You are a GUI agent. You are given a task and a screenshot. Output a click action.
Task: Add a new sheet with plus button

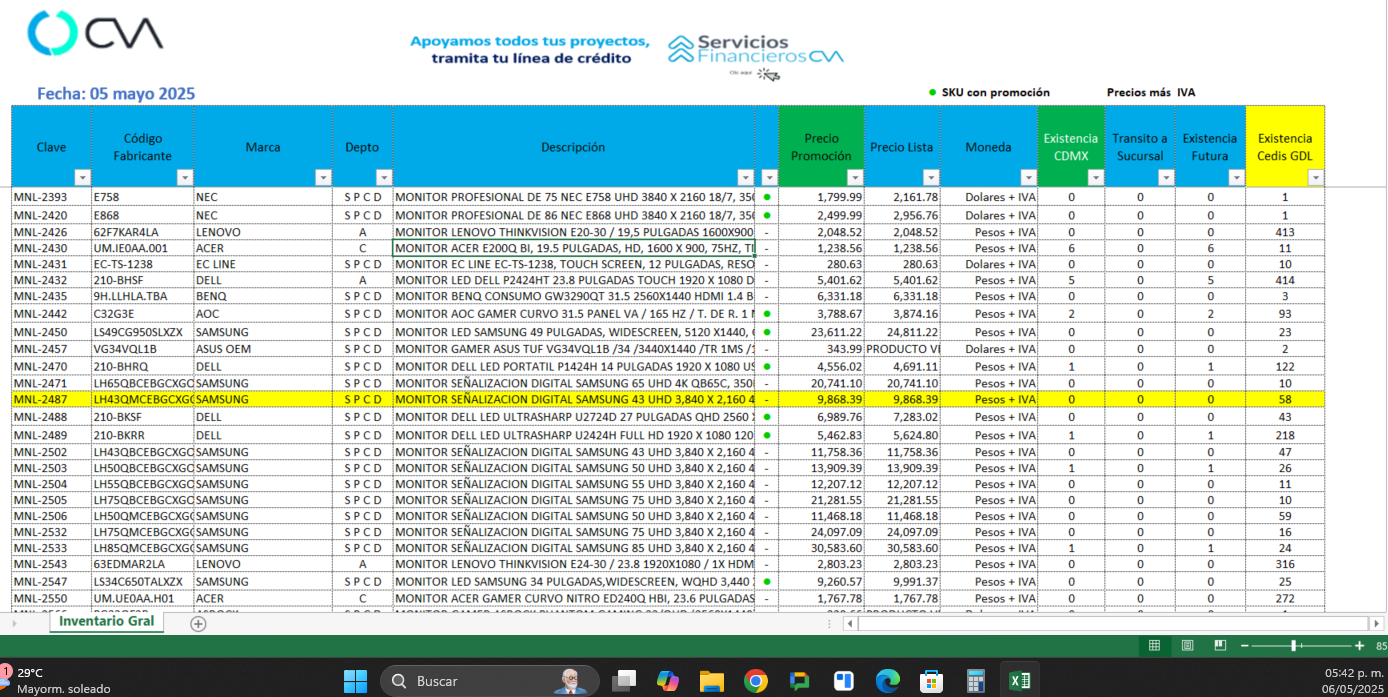[x=198, y=624]
